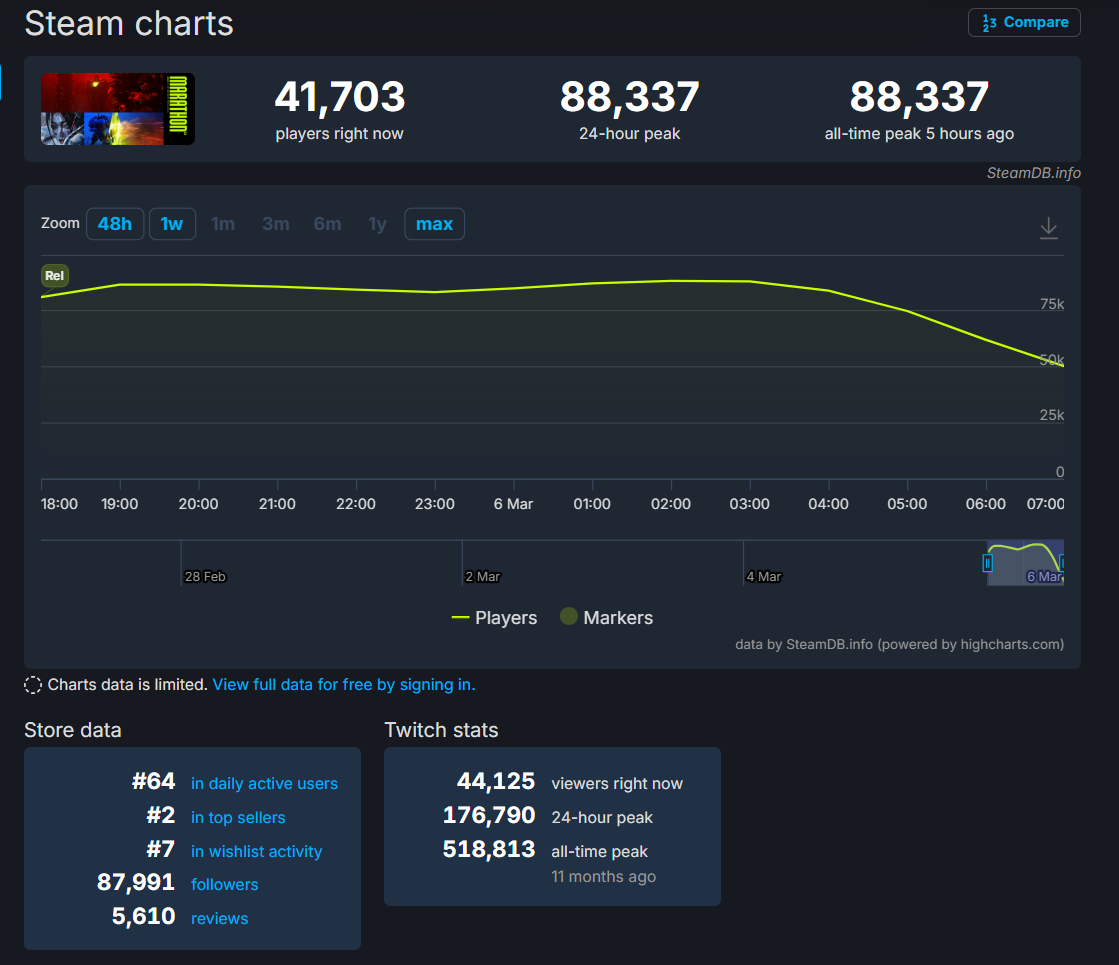
Task: Click the 'Steam charts' heading
Action: 129,24
